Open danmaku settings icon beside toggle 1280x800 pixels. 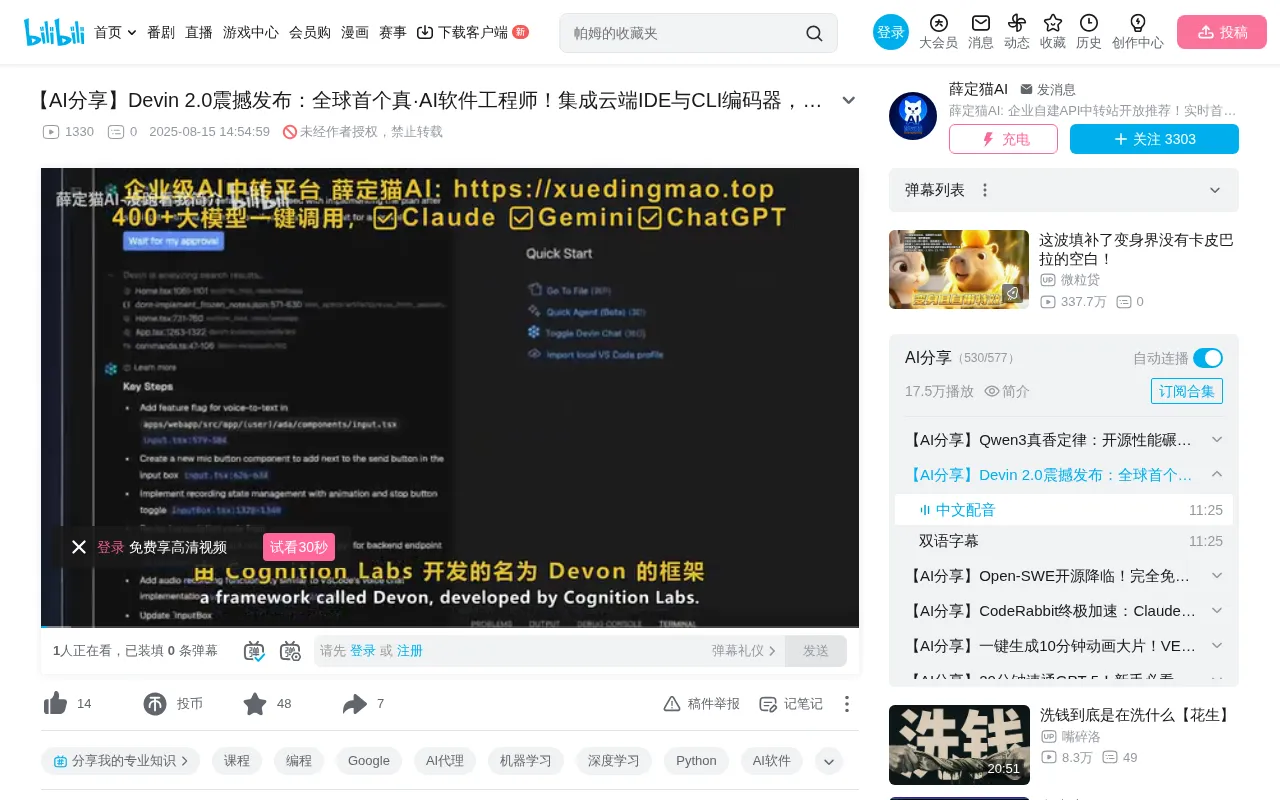tap(290, 651)
